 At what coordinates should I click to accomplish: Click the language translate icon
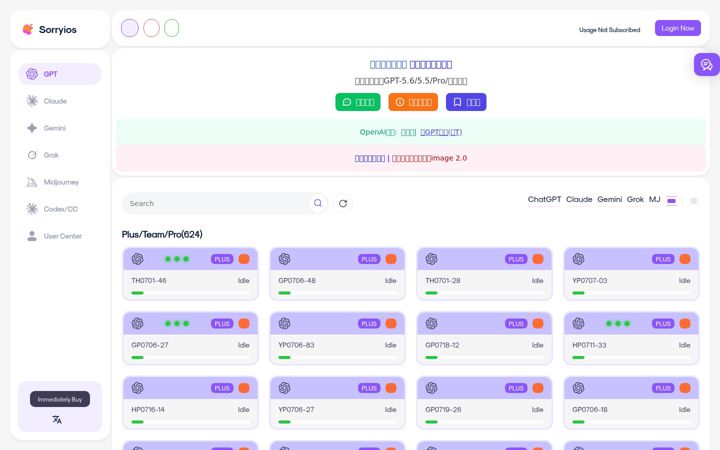(x=57, y=419)
